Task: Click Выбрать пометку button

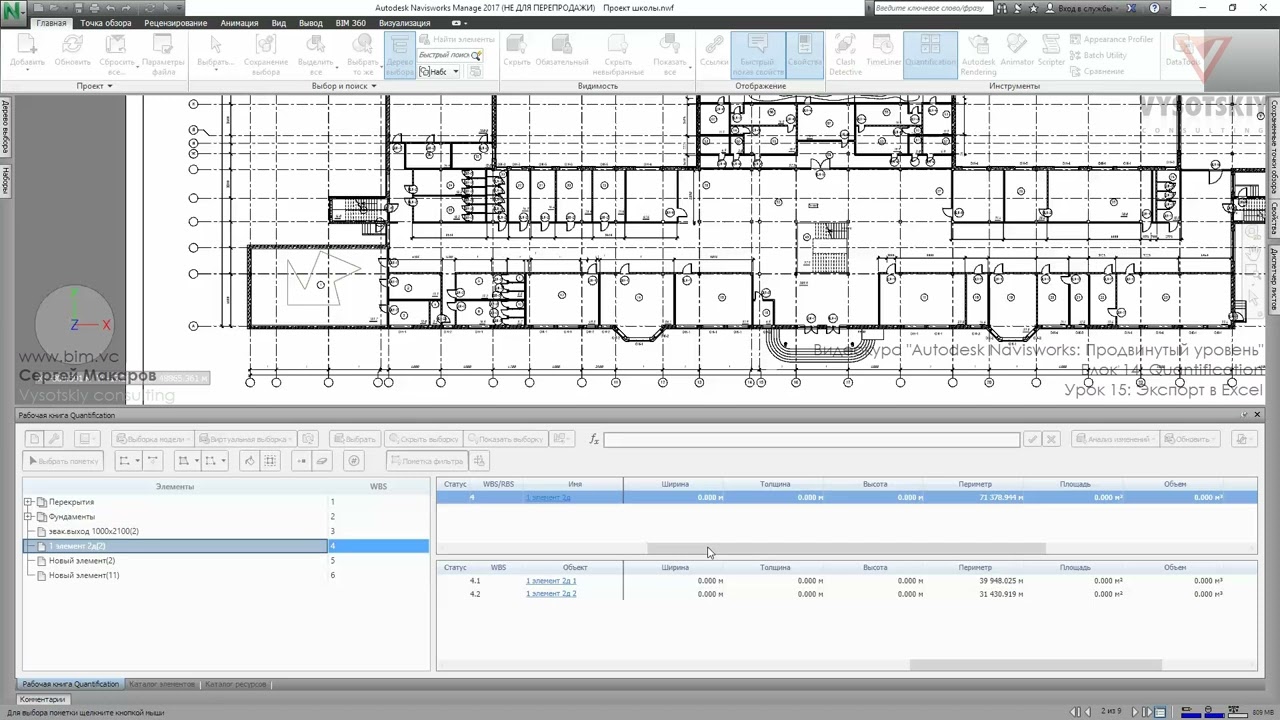Action: click(63, 461)
